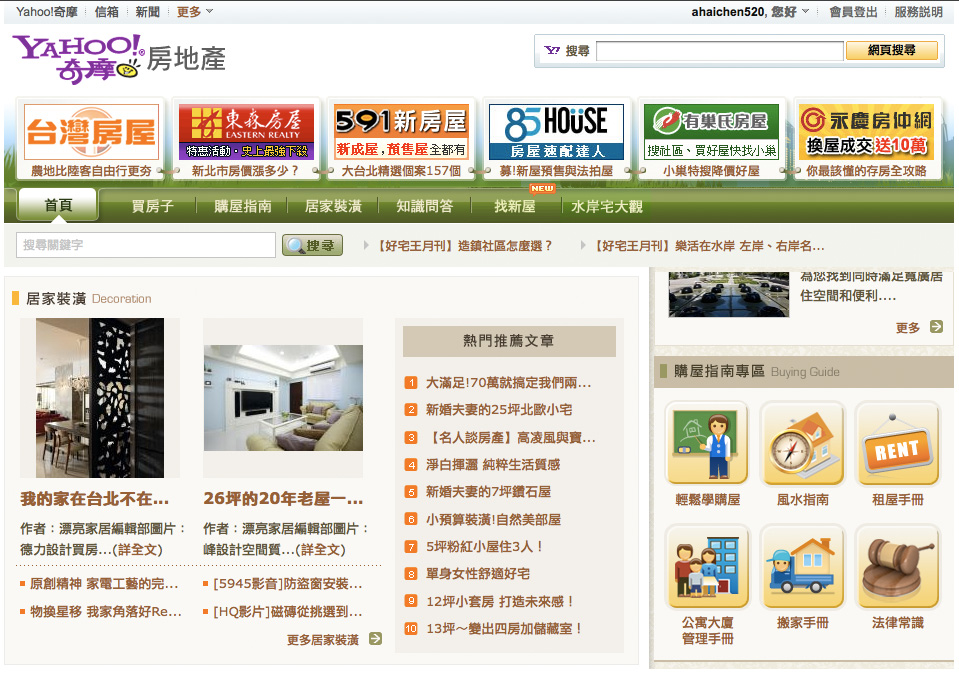Screen dimensions: 959x675
Task: Open 5坪粉紅小屋住3人! article
Action: [484, 547]
